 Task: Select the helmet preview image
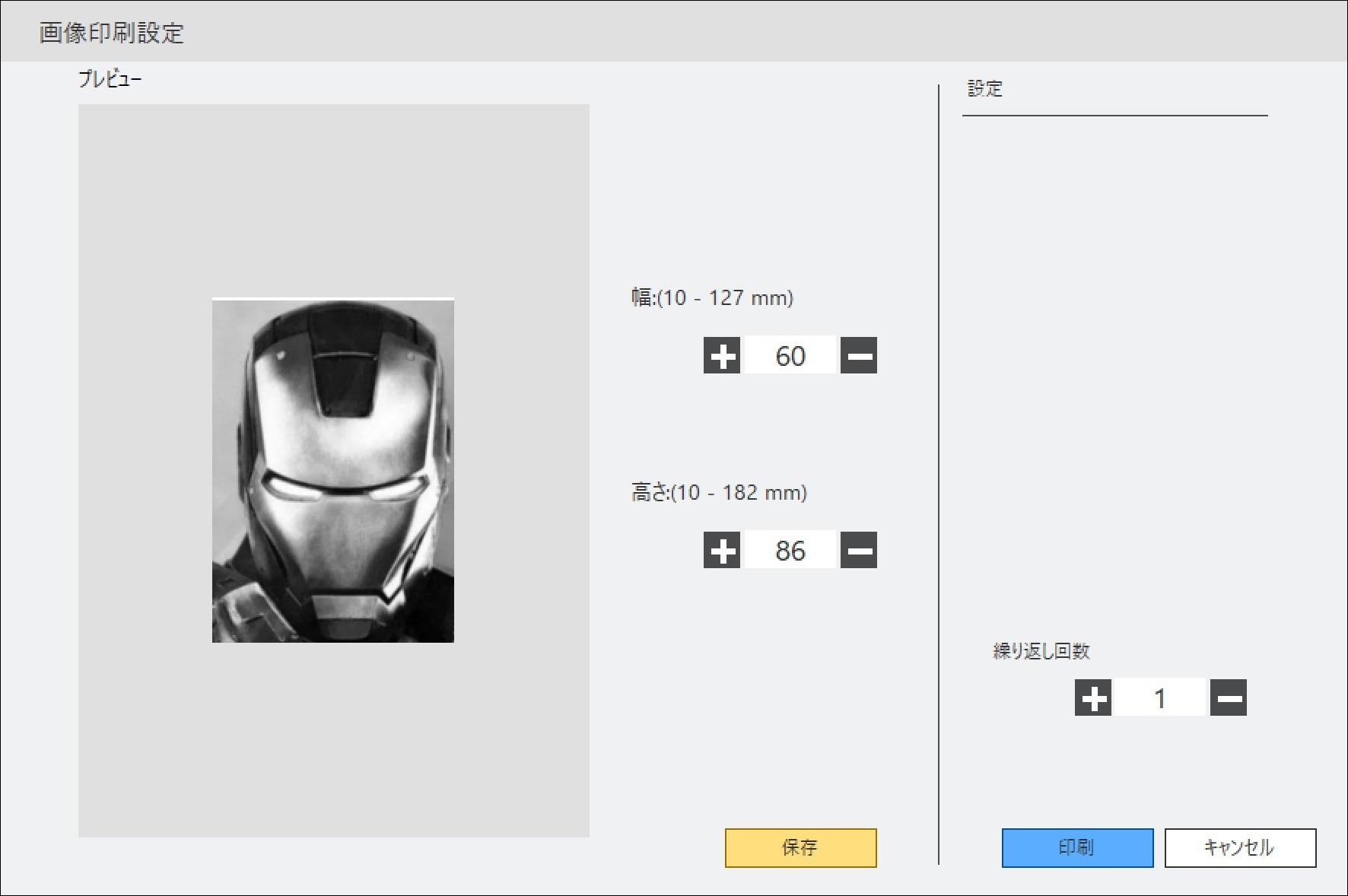tap(333, 471)
